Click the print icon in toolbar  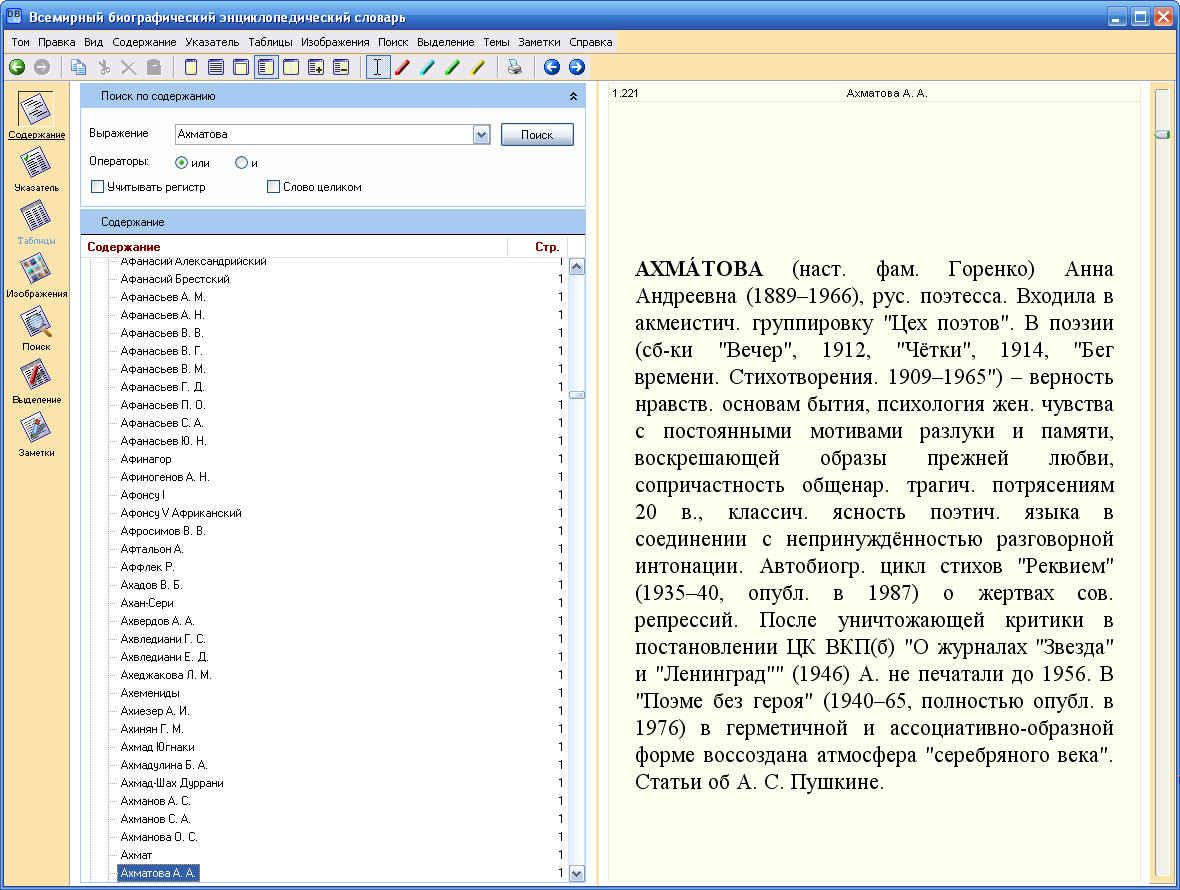coord(514,67)
